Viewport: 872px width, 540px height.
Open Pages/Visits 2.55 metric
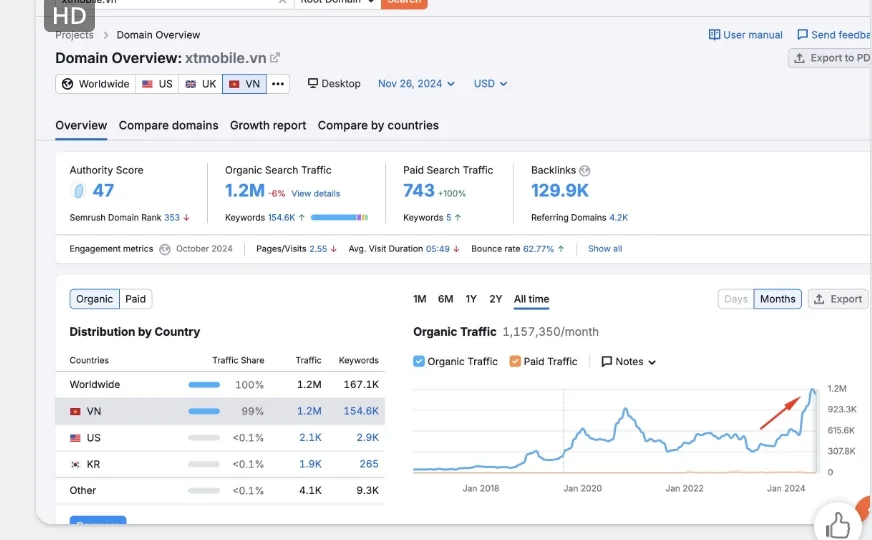(x=318, y=249)
